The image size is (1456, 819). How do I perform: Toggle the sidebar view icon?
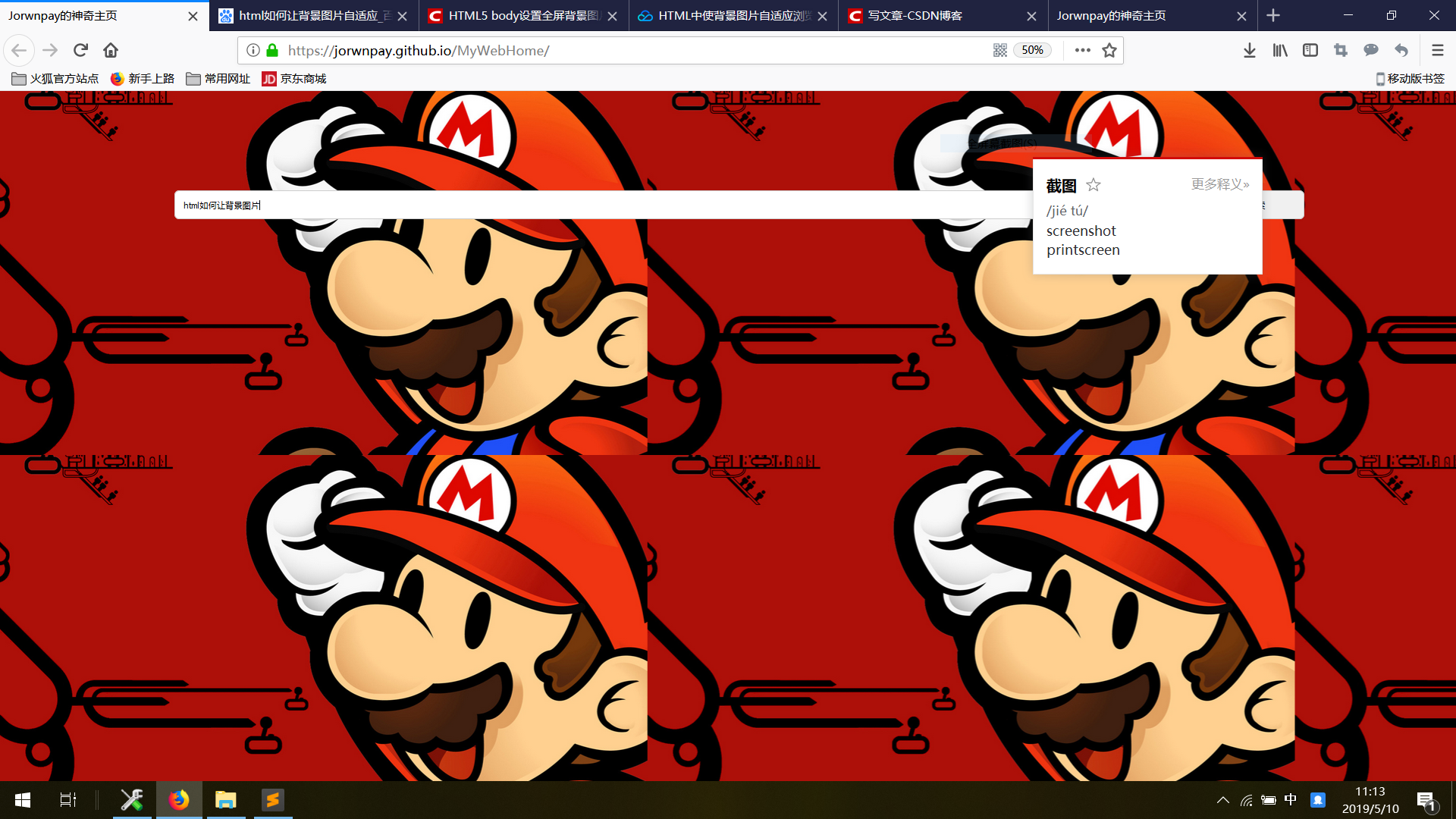1310,50
